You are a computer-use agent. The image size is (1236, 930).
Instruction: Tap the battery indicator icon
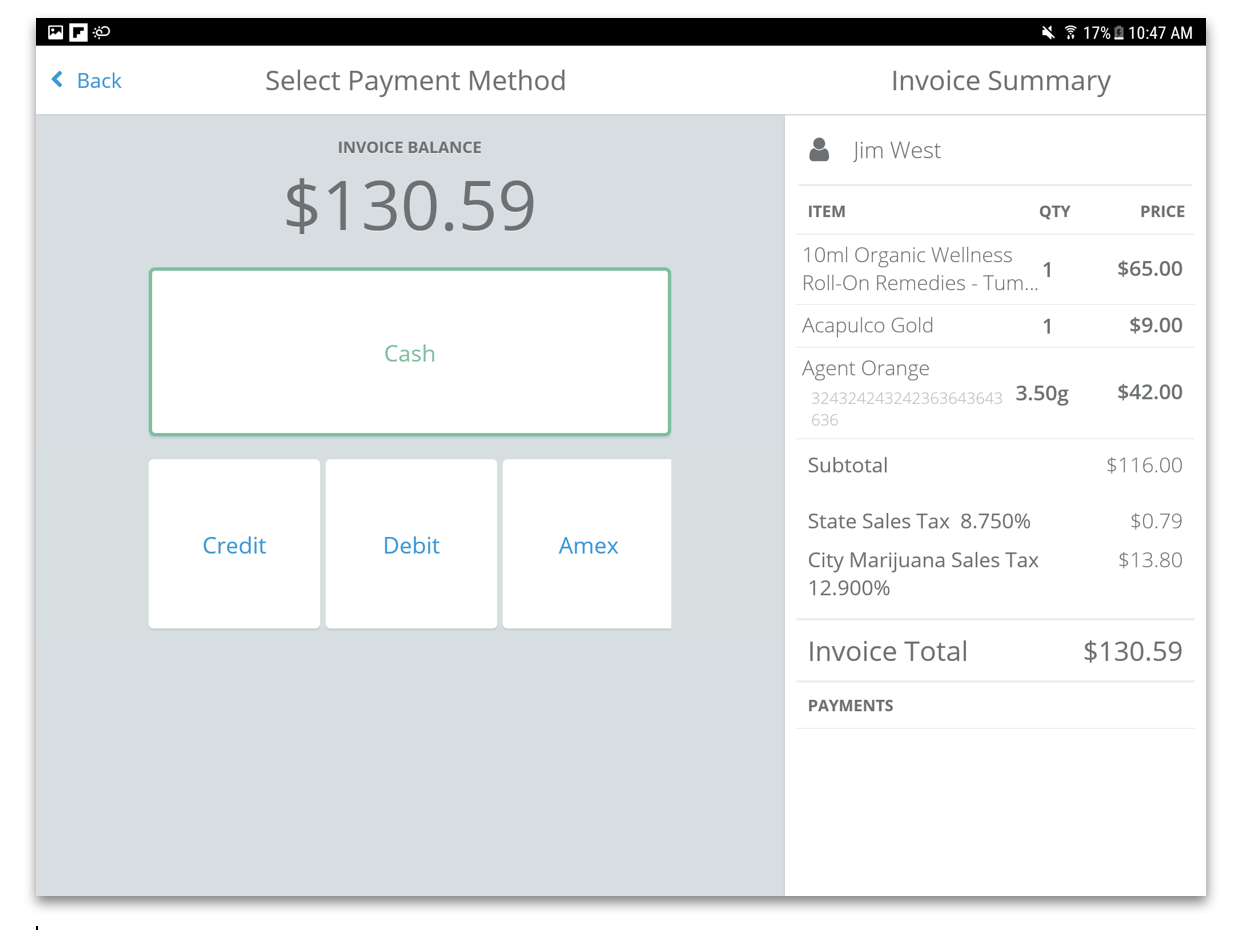tap(1119, 33)
